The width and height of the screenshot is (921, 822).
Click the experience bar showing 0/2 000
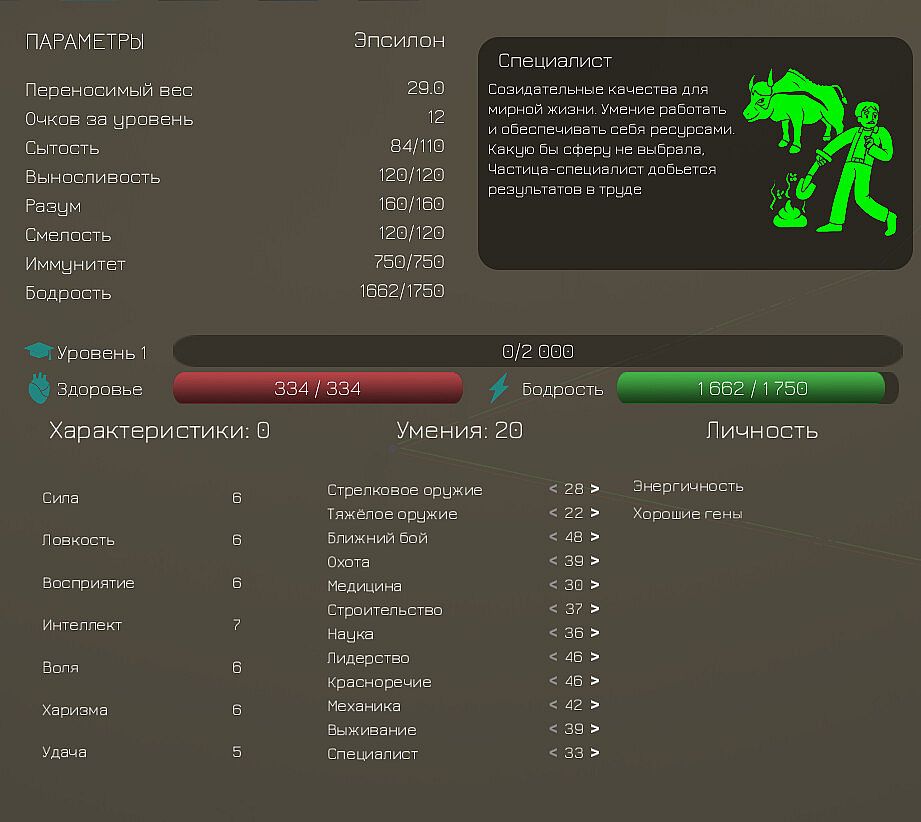[537, 351]
